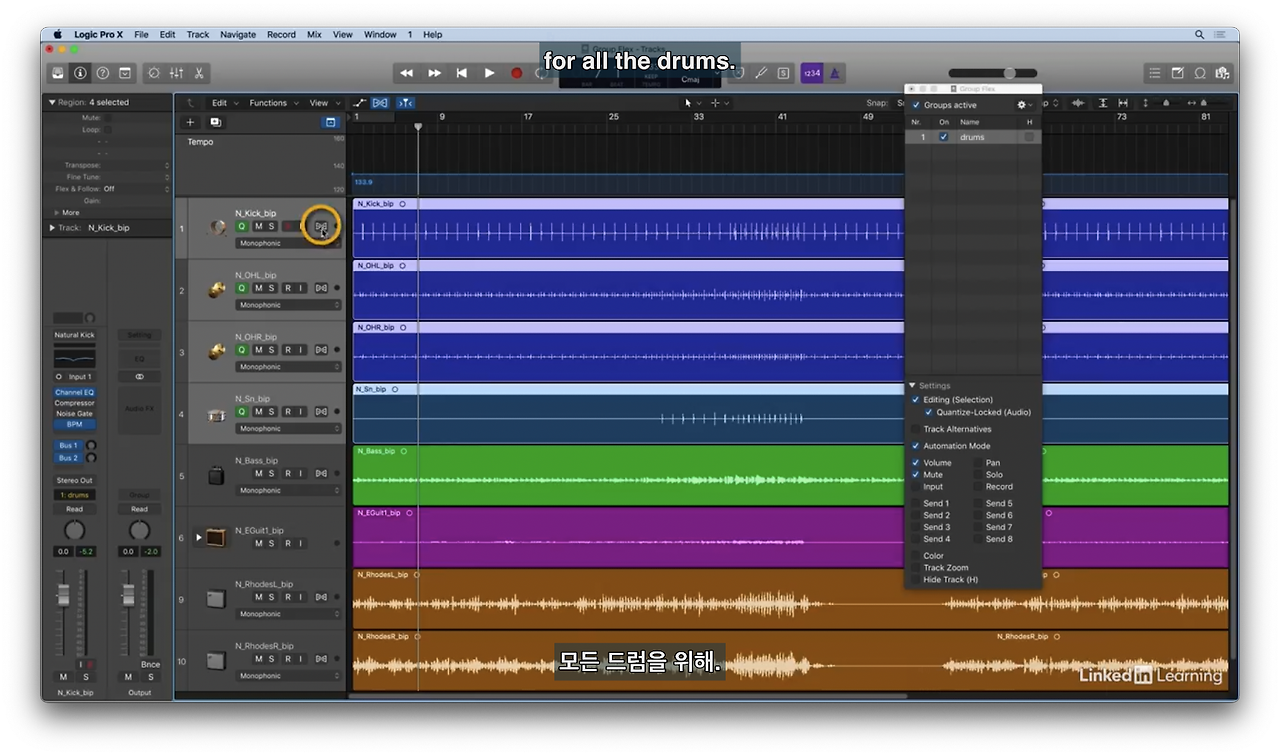Toggle the tuner icon in control bar
The height and width of the screenshot is (756, 1280).
tap(762, 73)
